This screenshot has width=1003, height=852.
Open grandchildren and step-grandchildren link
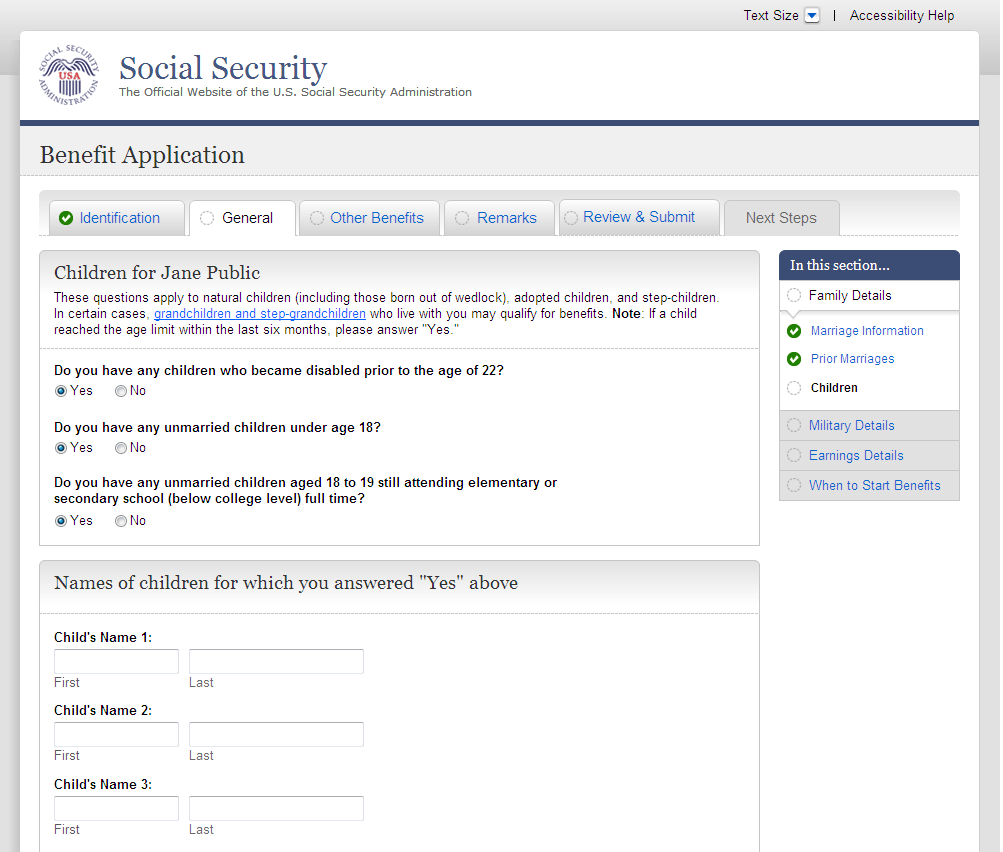point(259,314)
